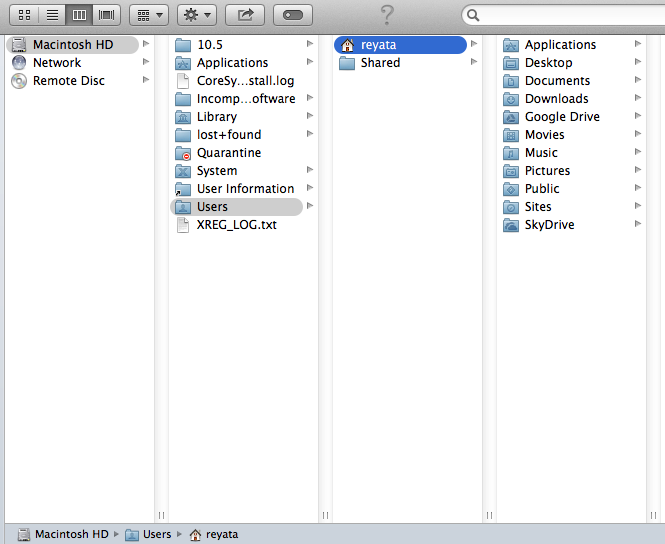
Task: Switch to Cover Flow view
Action: pyautogui.click(x=106, y=15)
